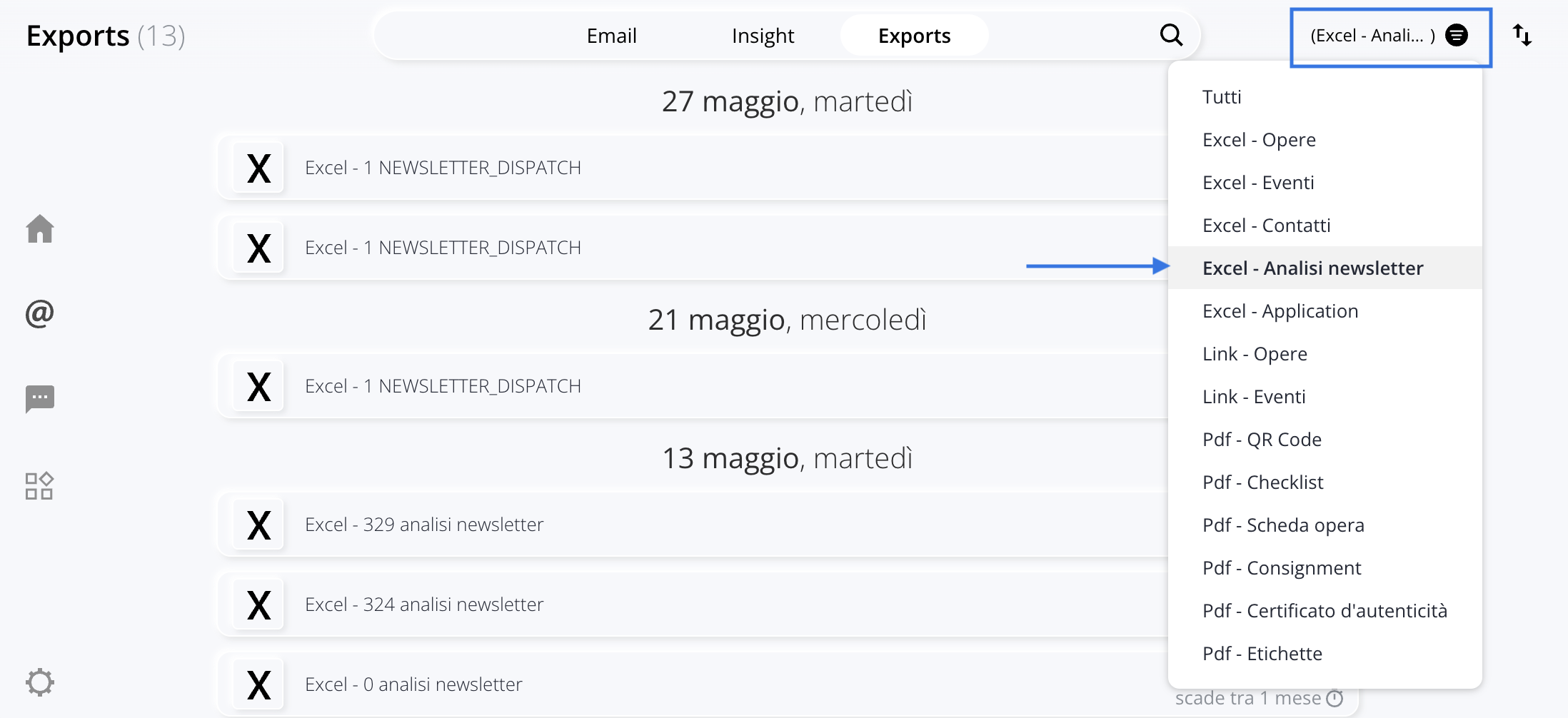Image resolution: width=1568 pixels, height=718 pixels.
Task: Open the email (@) section in sidebar
Action: coord(39,313)
